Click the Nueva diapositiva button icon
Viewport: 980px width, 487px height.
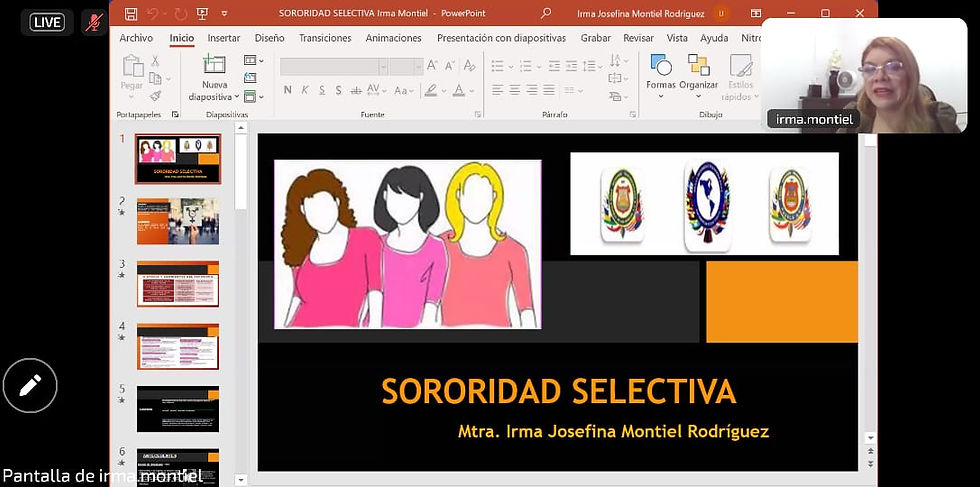point(214,64)
